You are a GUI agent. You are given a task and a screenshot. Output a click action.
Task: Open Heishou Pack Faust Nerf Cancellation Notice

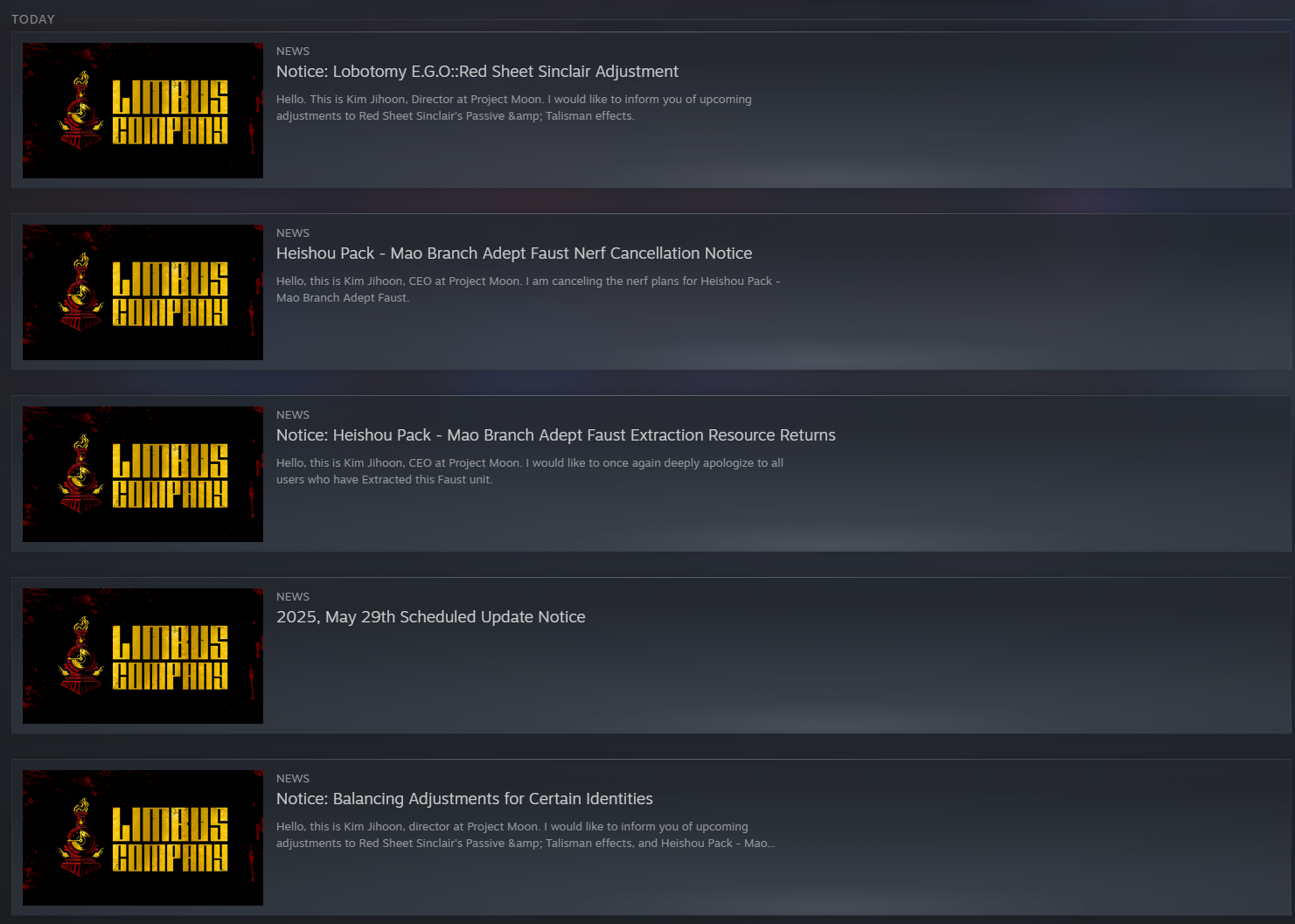(514, 254)
